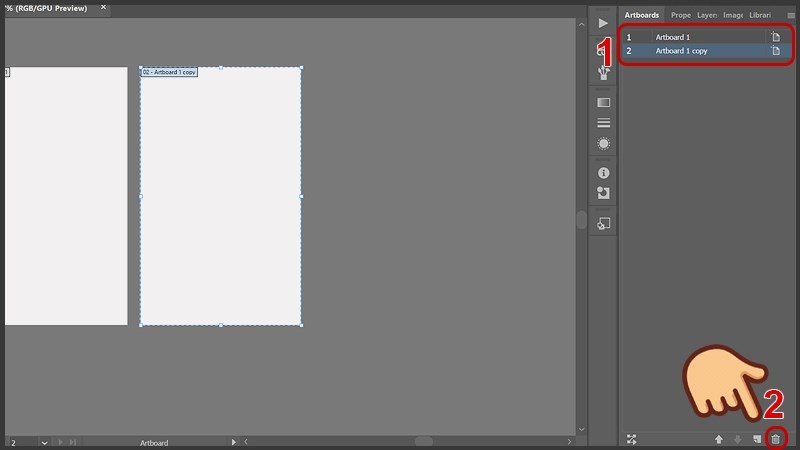This screenshot has height=450, width=800.
Task: Open the Gradient panel icon
Action: 603,102
